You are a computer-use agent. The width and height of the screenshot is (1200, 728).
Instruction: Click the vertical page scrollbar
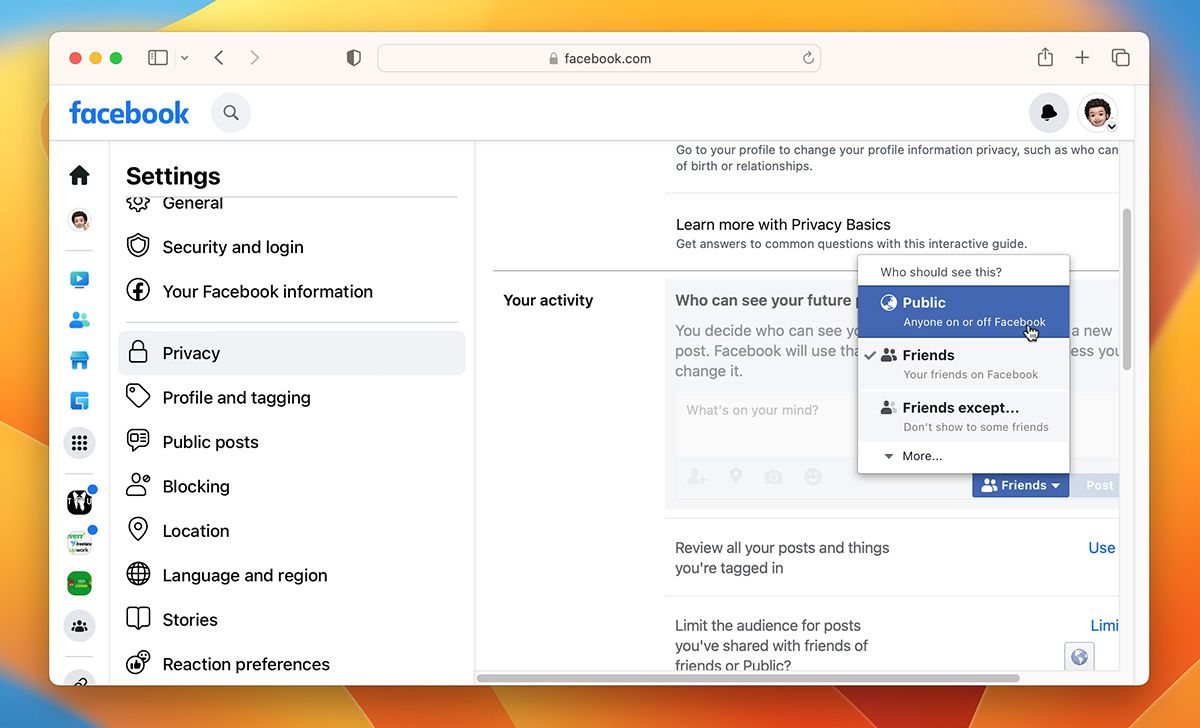click(1127, 289)
